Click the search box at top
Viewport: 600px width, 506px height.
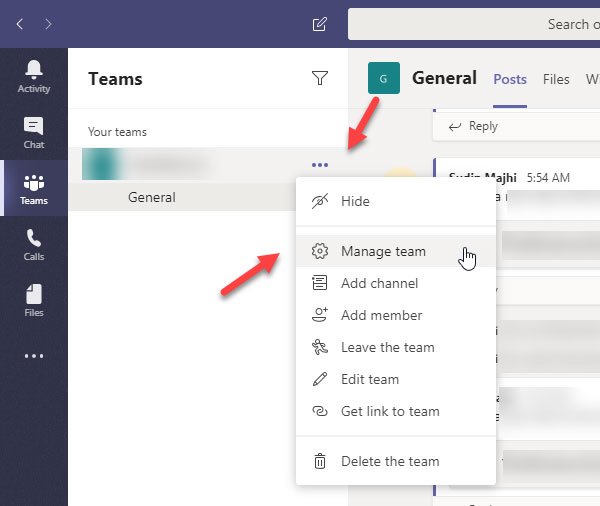474,24
